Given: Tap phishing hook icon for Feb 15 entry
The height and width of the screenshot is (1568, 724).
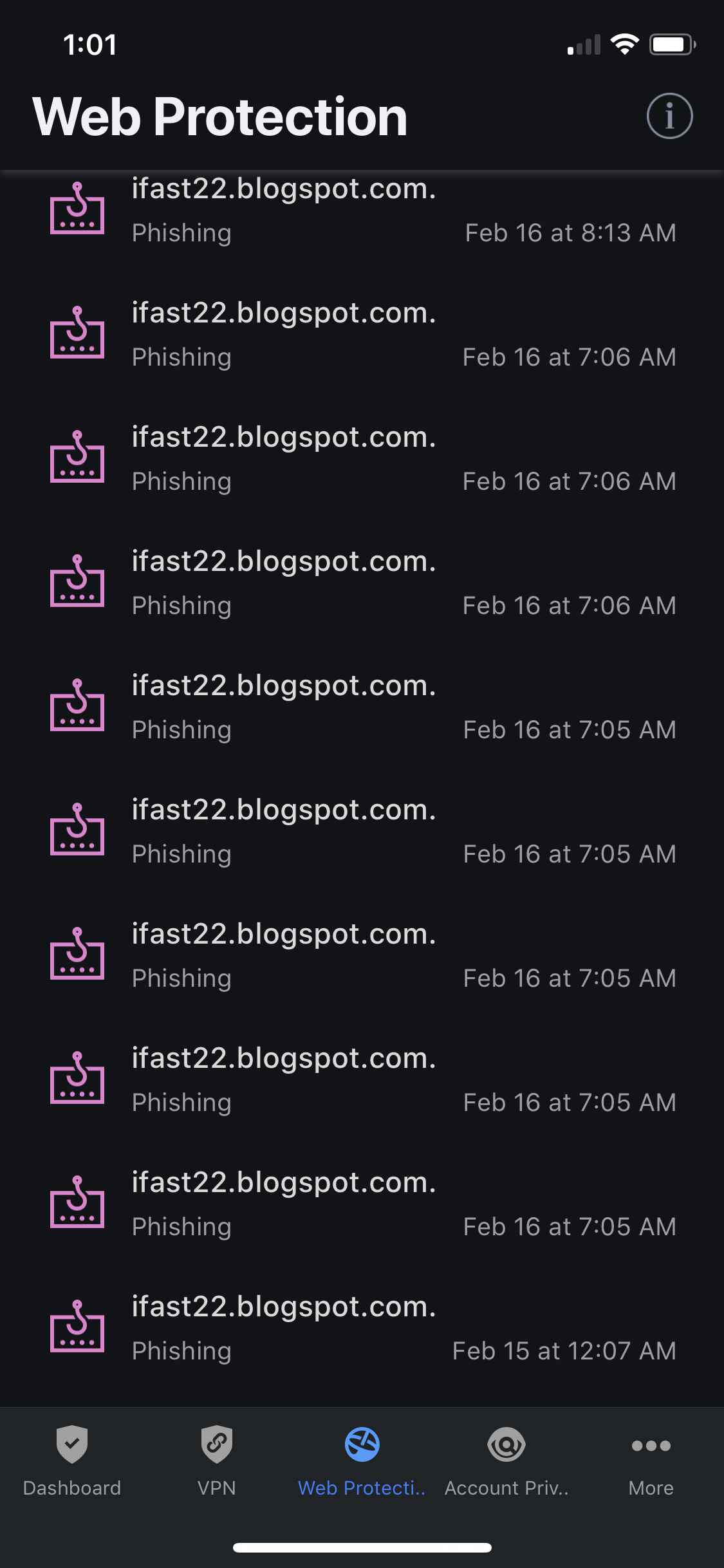Looking at the screenshot, I should pyautogui.click(x=77, y=1327).
